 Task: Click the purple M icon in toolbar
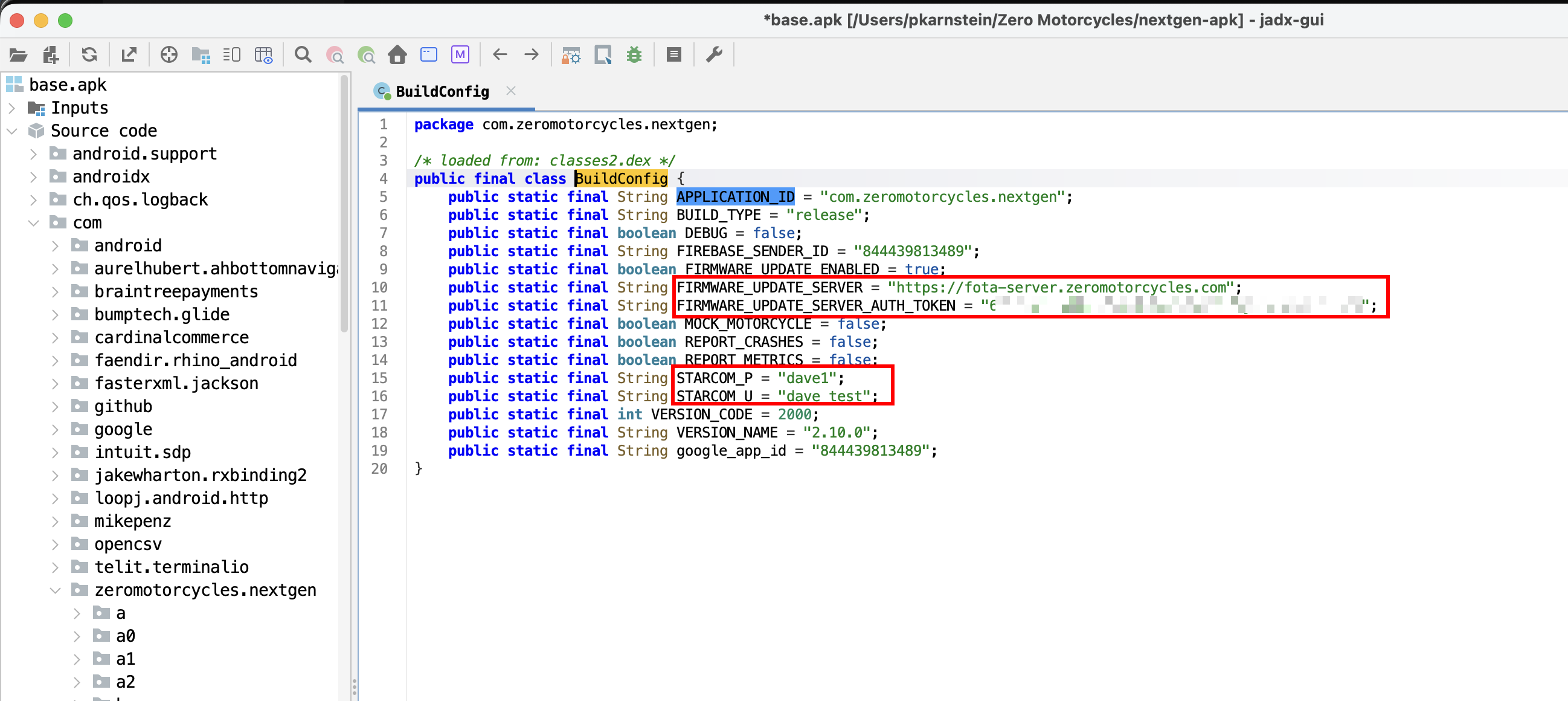point(460,56)
